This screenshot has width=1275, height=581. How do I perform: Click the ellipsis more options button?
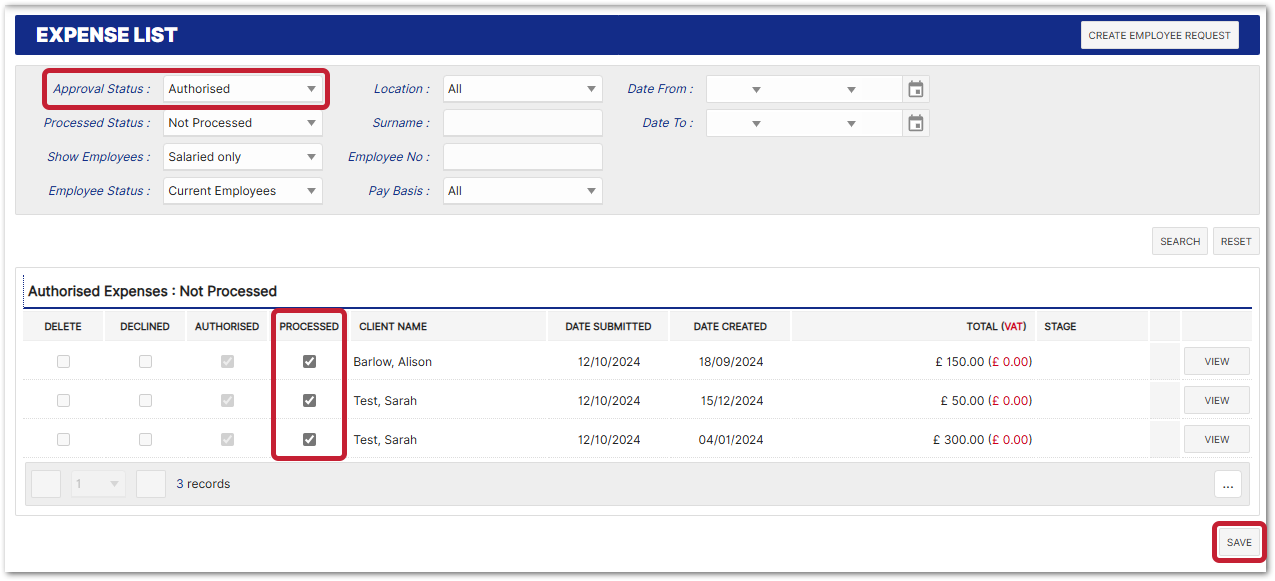(x=1228, y=484)
